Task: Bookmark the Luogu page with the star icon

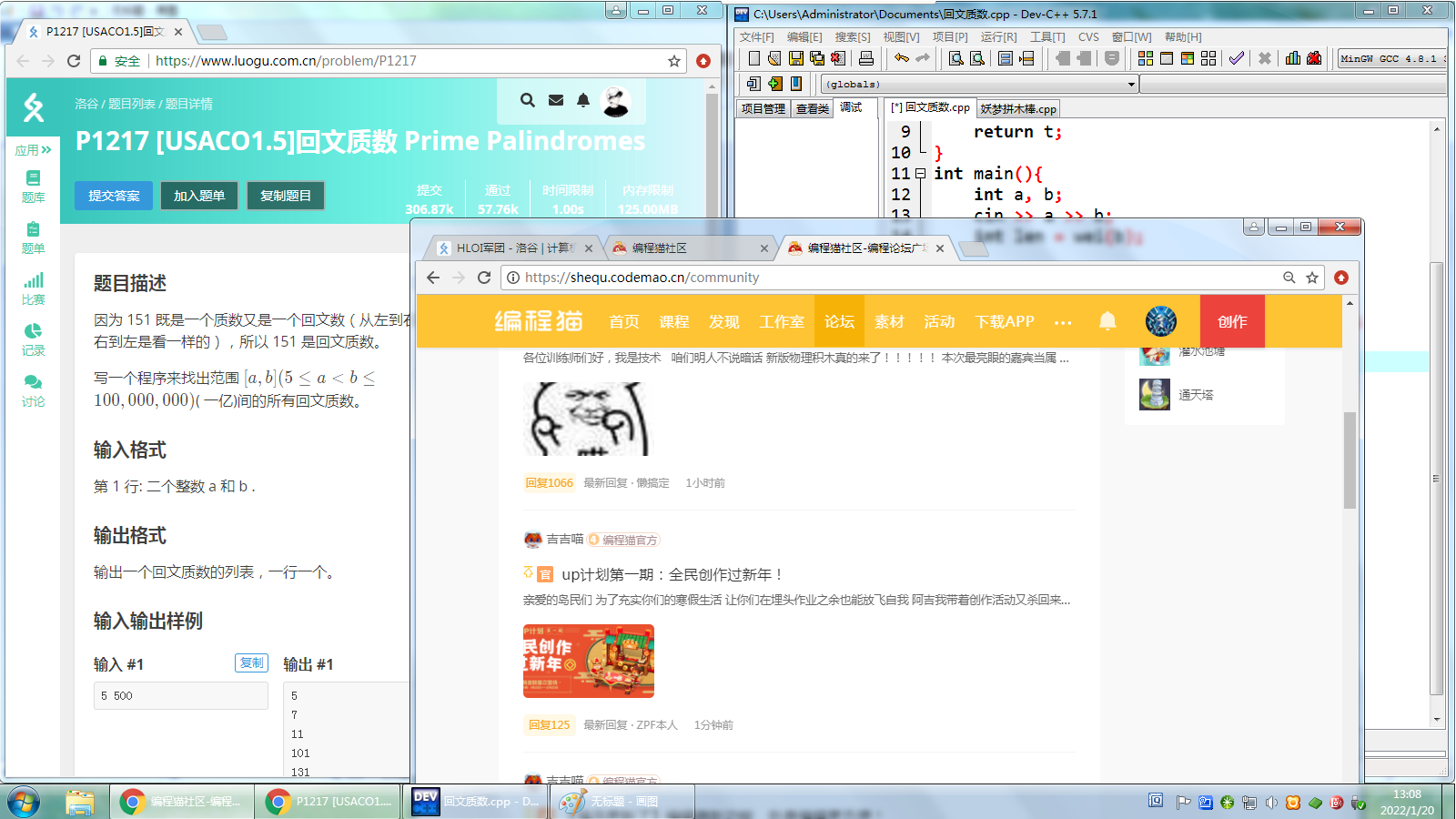Action: (x=674, y=61)
